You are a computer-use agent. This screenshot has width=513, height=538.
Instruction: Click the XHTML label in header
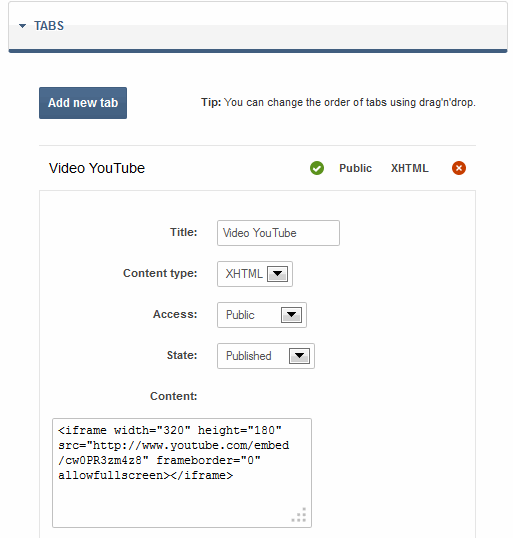click(x=410, y=168)
